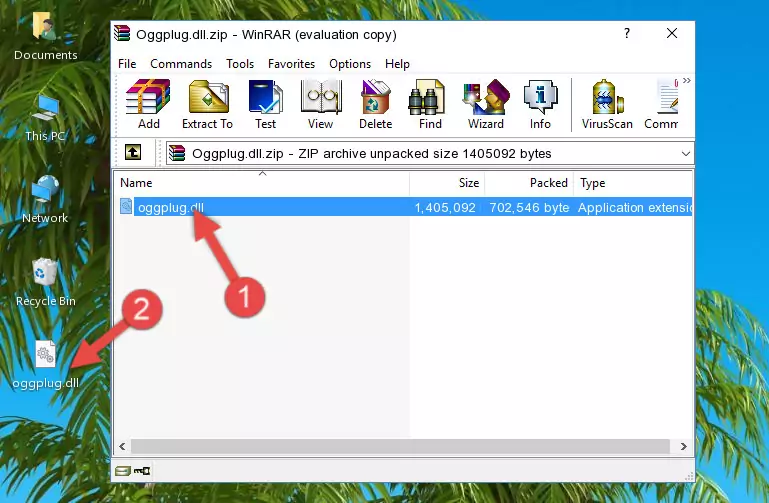
Task: Select the This PC desktop icon
Action: [45, 118]
